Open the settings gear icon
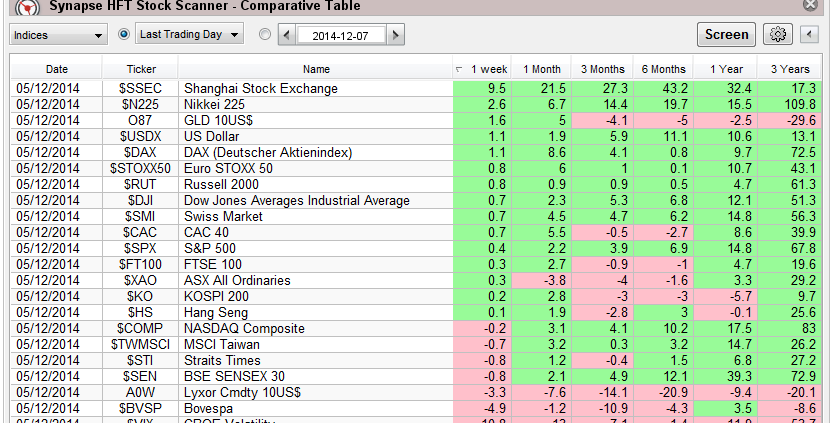The image size is (833, 423). [777, 35]
